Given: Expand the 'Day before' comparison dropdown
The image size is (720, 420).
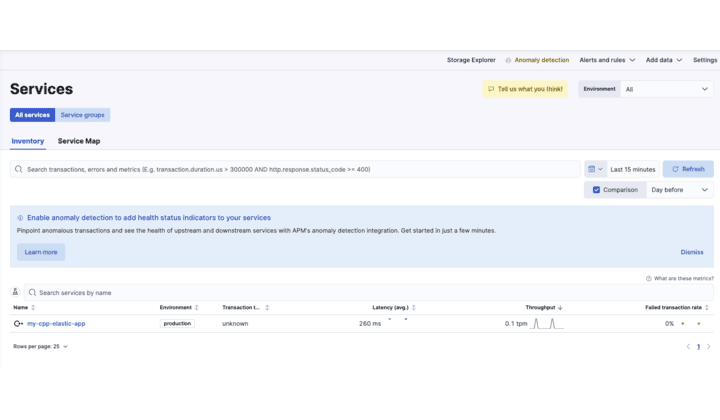Looking at the screenshot, I should [680, 189].
